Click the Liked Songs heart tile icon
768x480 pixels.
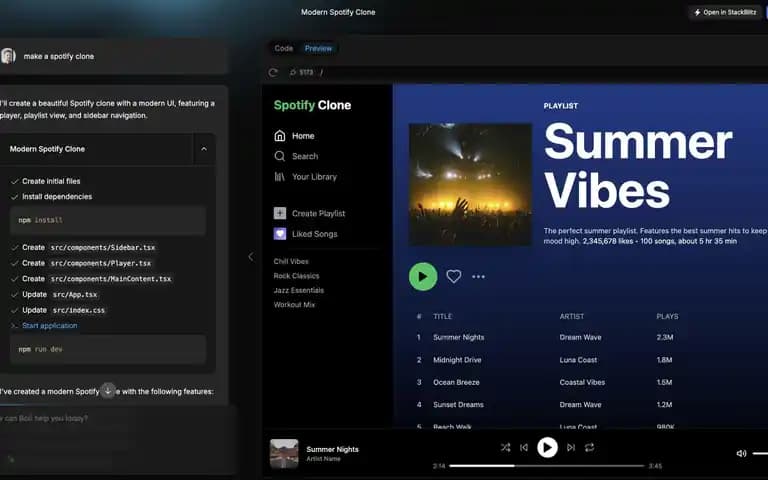tap(280, 234)
